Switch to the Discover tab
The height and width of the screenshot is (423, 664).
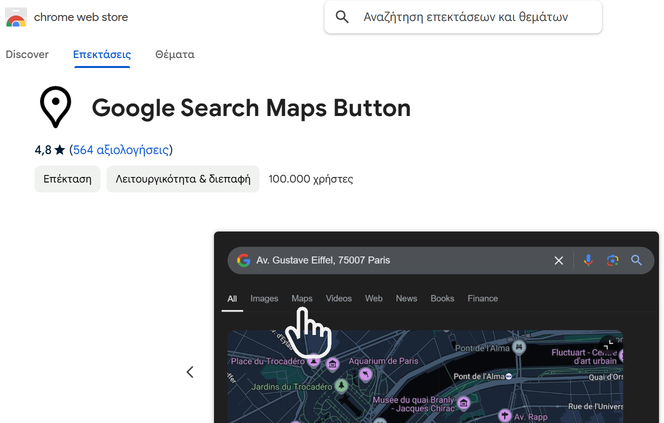(x=27, y=55)
